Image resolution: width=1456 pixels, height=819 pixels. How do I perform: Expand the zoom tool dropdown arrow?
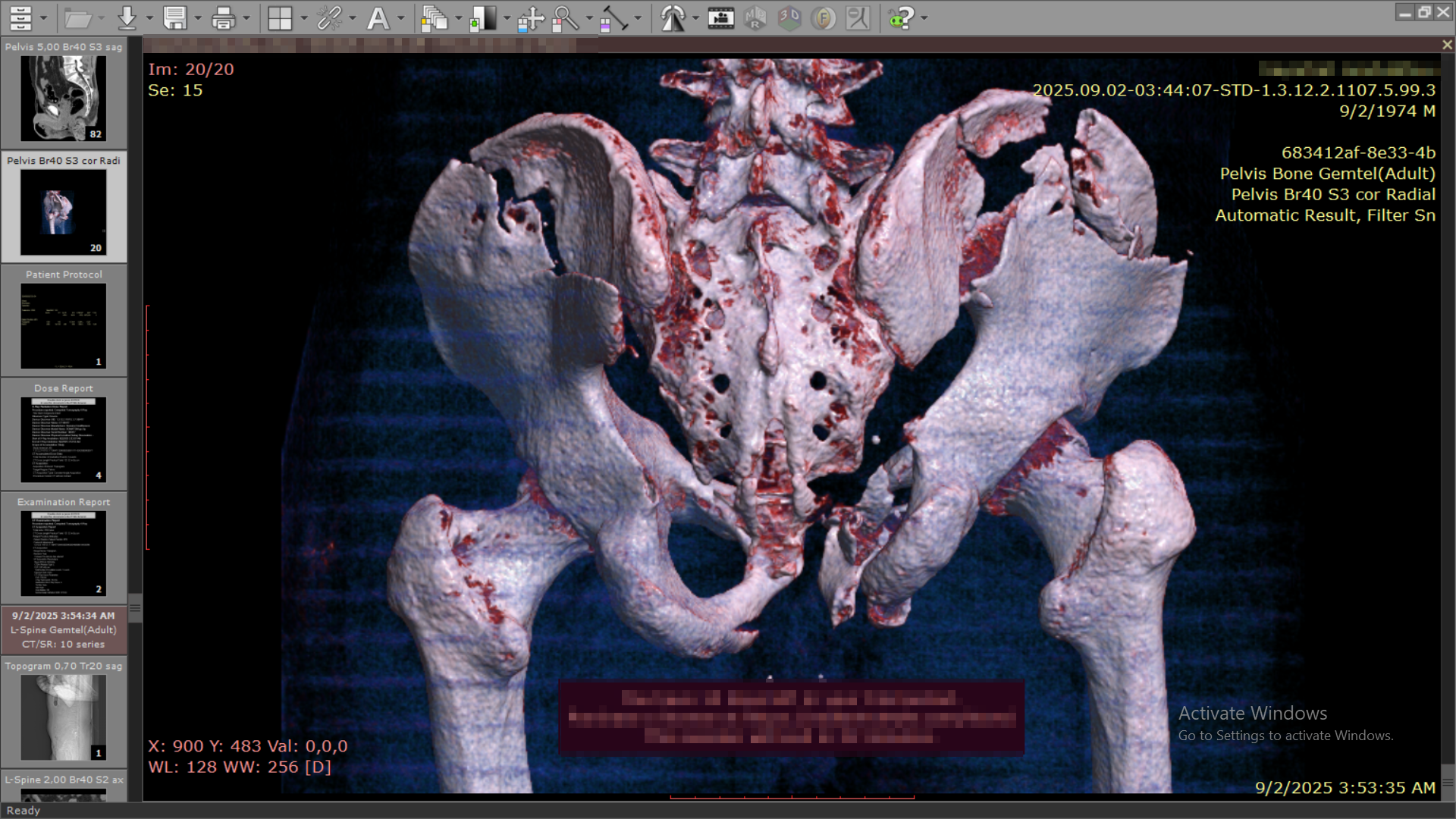pos(589,18)
